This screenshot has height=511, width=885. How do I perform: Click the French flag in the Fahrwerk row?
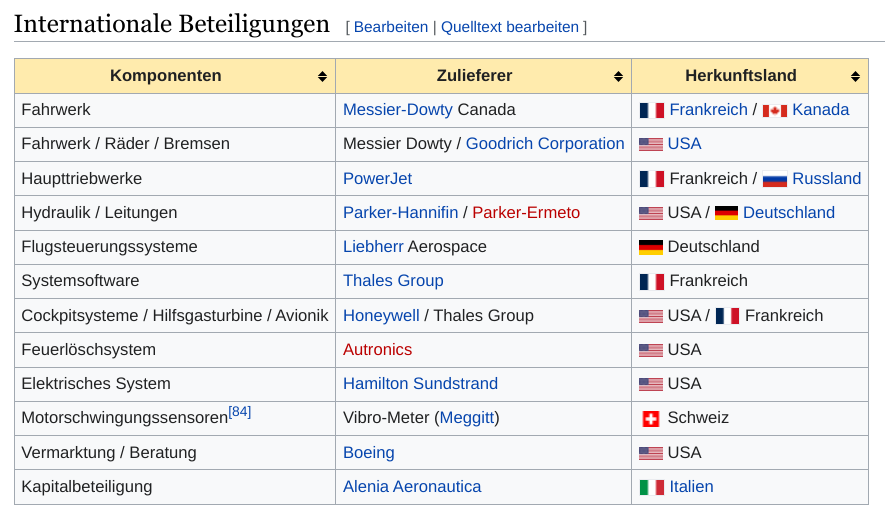tap(651, 110)
